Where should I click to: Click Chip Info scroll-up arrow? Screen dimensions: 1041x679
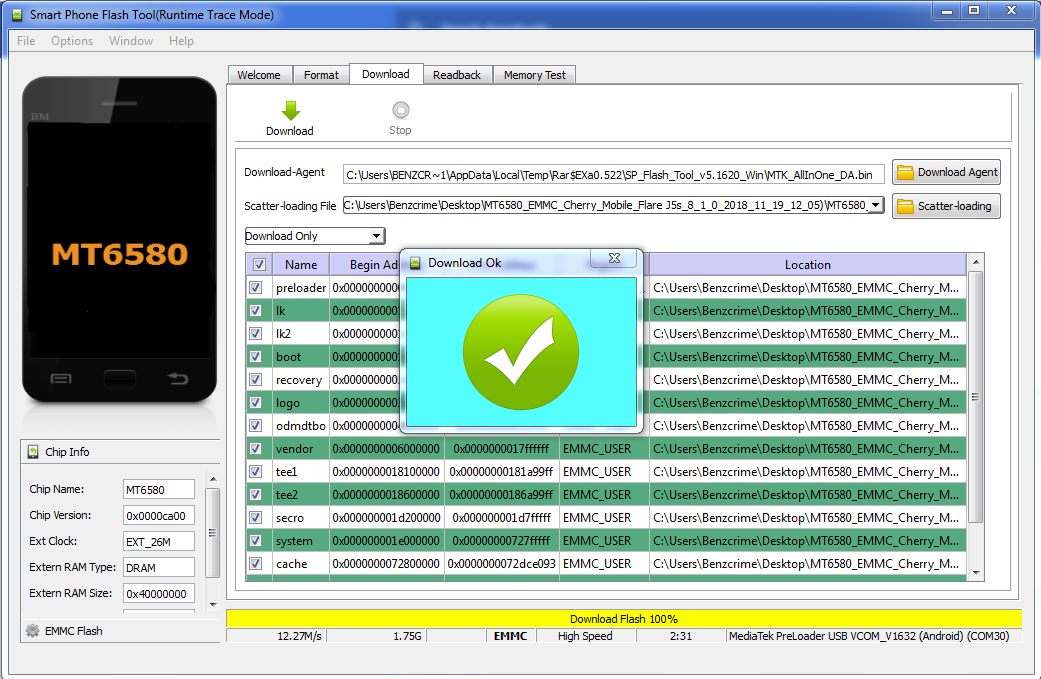pos(212,479)
